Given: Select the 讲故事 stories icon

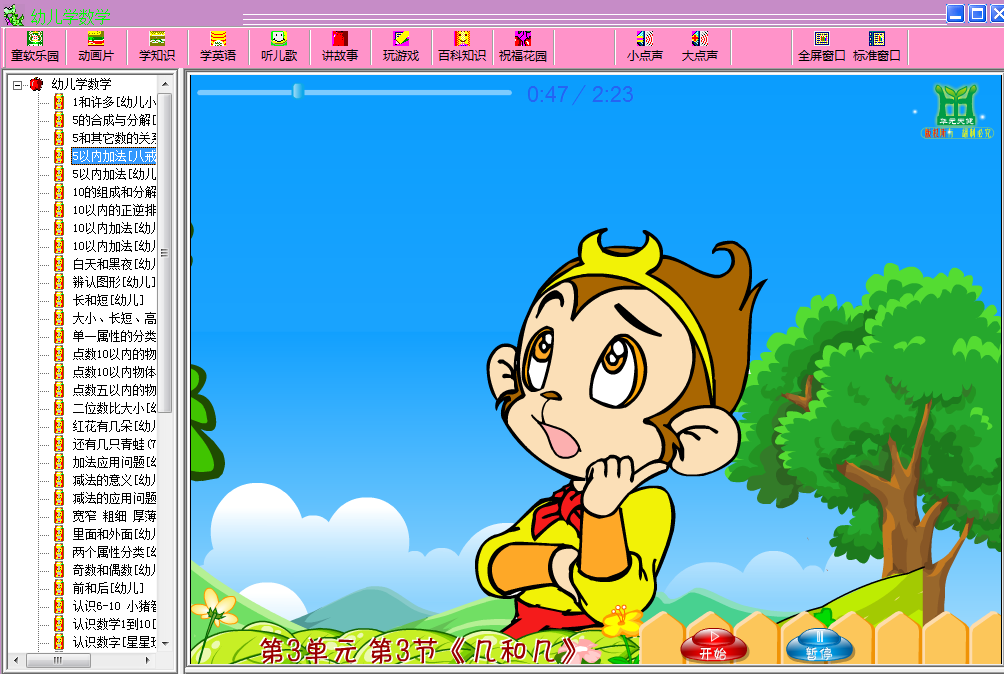Looking at the screenshot, I should pyautogui.click(x=339, y=47).
